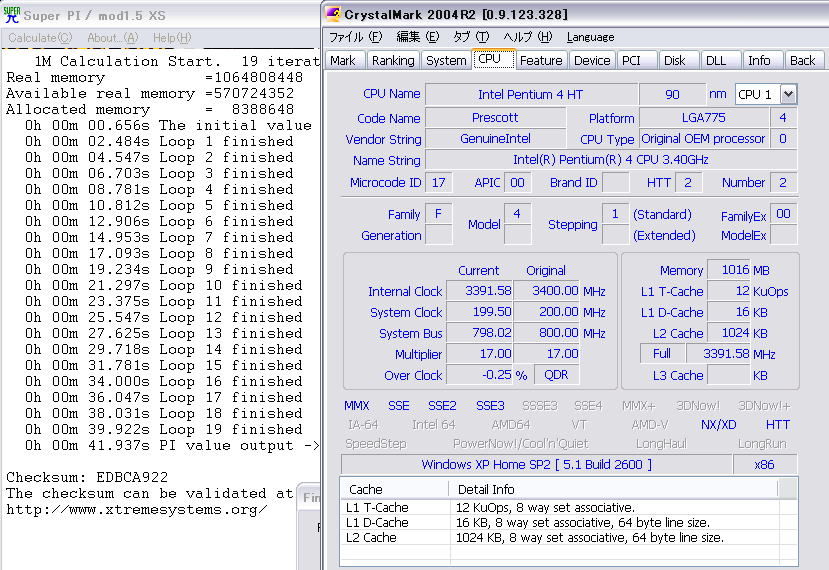Viewport: 829px width, 570px height.
Task: Click the CrystalMark title bar icon
Action: [x=333, y=14]
